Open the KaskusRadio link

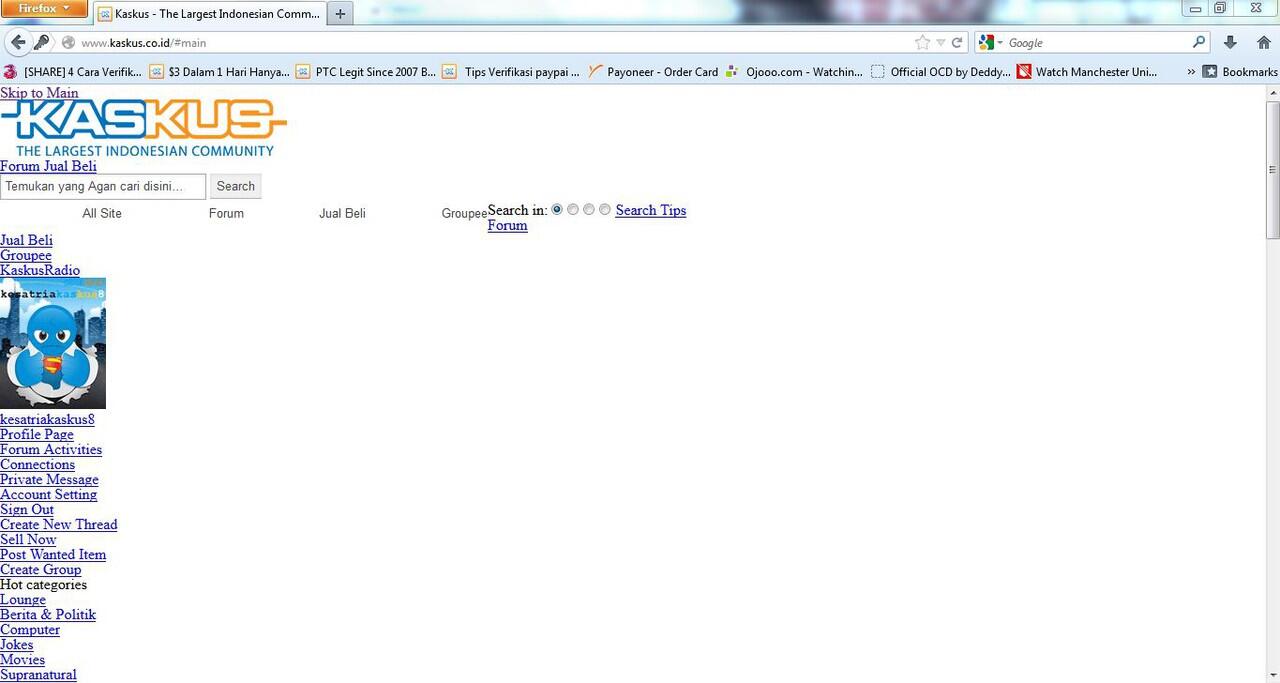click(40, 270)
